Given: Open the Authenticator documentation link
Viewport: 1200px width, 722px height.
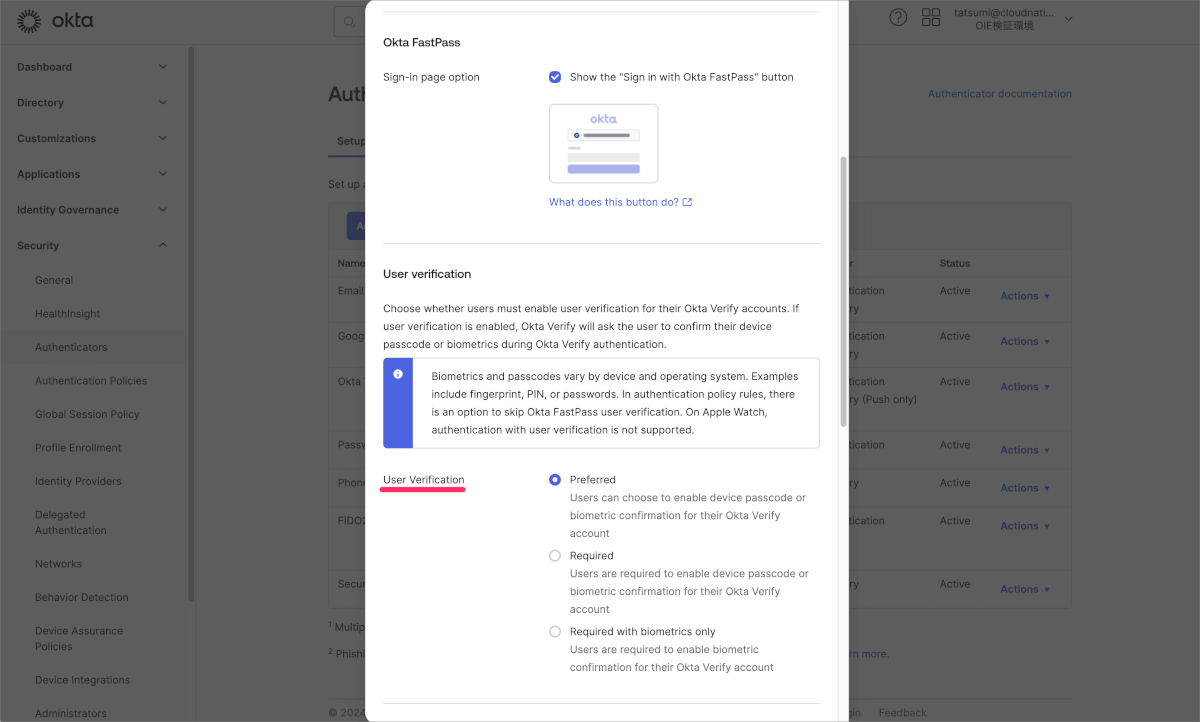Looking at the screenshot, I should point(1000,94).
